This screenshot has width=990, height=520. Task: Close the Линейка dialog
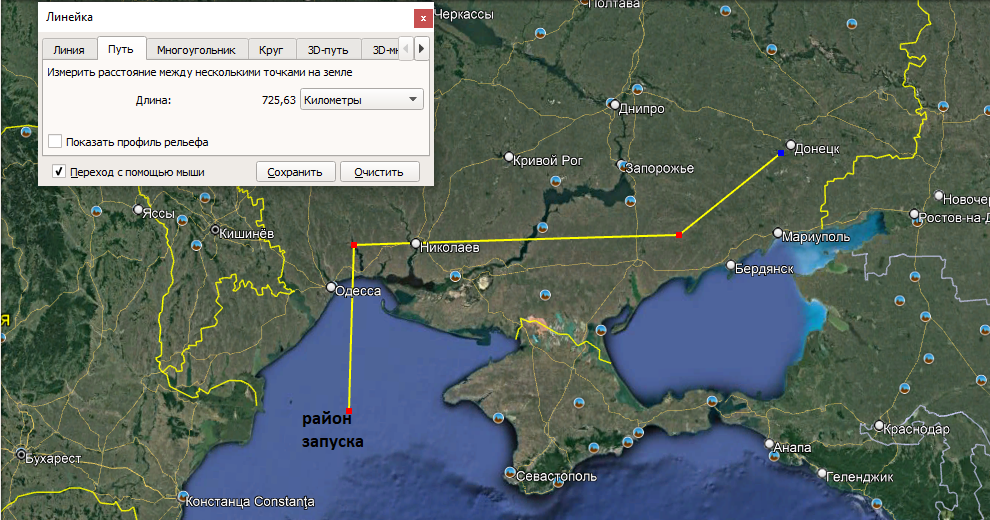[x=423, y=18]
